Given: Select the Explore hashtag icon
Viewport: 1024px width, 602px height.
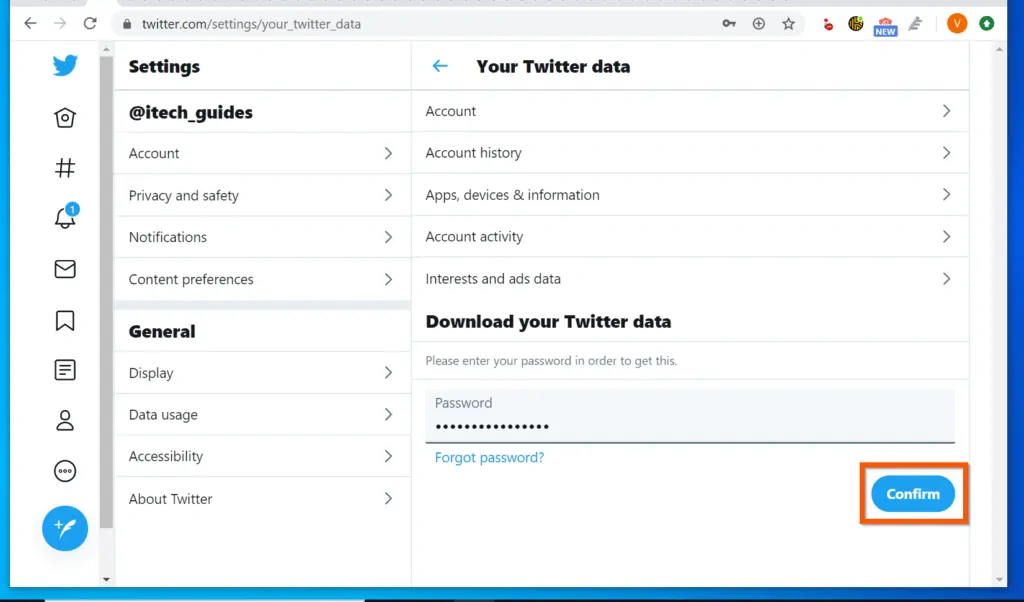Looking at the screenshot, I should click(65, 168).
